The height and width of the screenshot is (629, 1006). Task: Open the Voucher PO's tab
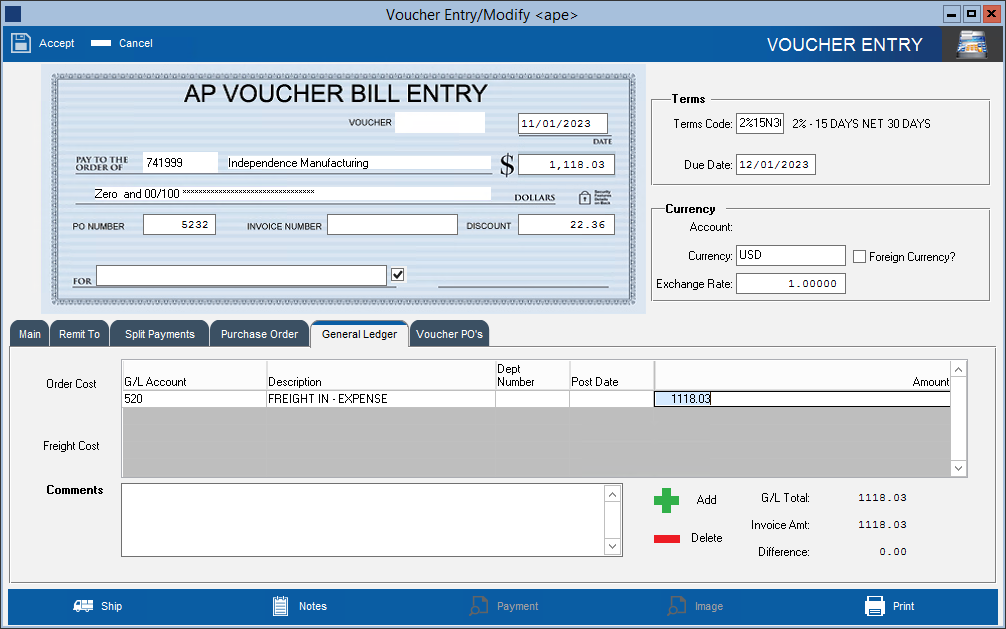(x=449, y=333)
